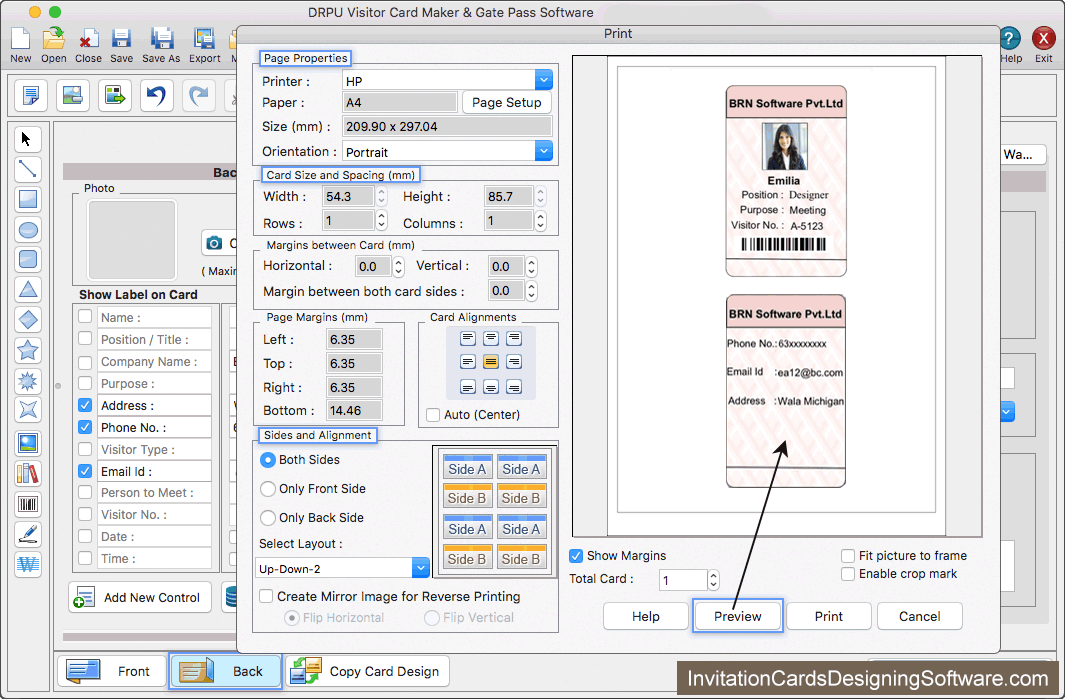The height and width of the screenshot is (699, 1065).
Task: Toggle the Address label checkbox
Action: tap(85, 406)
